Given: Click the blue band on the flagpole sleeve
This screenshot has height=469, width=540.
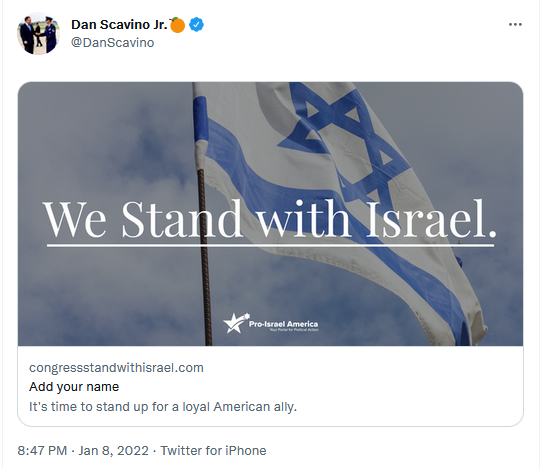Looking at the screenshot, I should pos(200,119).
